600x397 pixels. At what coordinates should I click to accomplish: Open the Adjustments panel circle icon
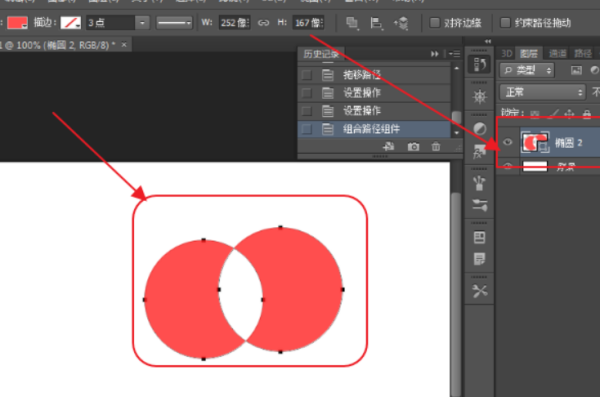[x=479, y=129]
